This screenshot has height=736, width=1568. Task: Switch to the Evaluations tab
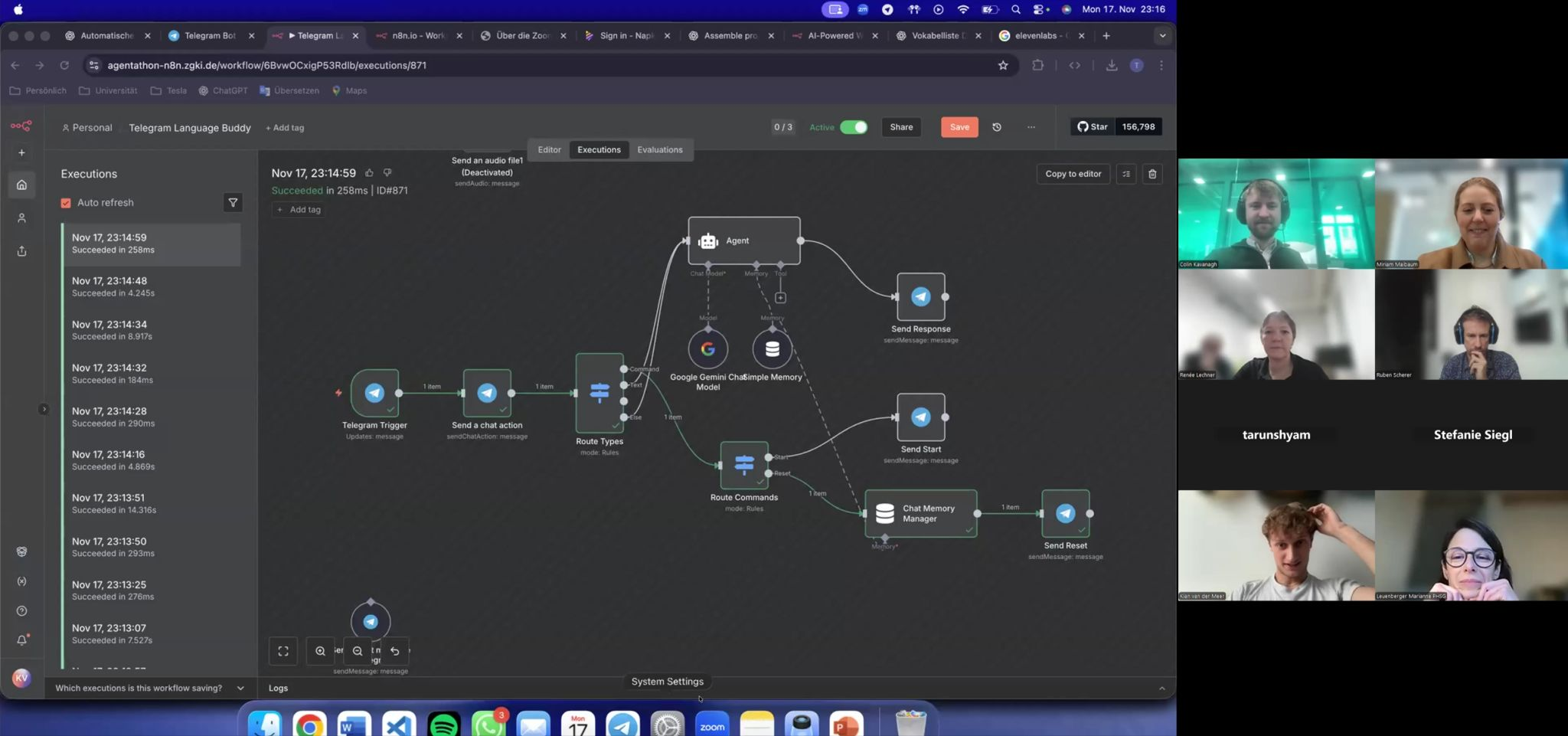click(x=659, y=149)
